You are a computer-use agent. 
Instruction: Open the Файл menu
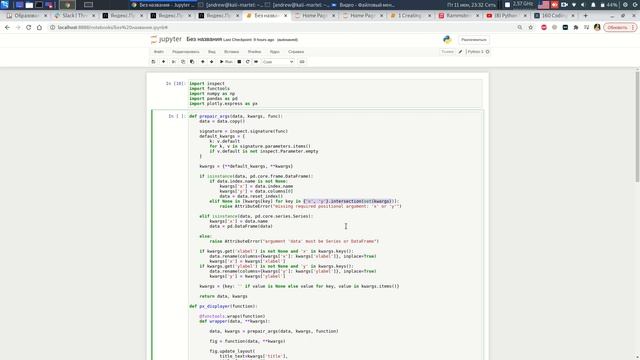[x=159, y=52]
